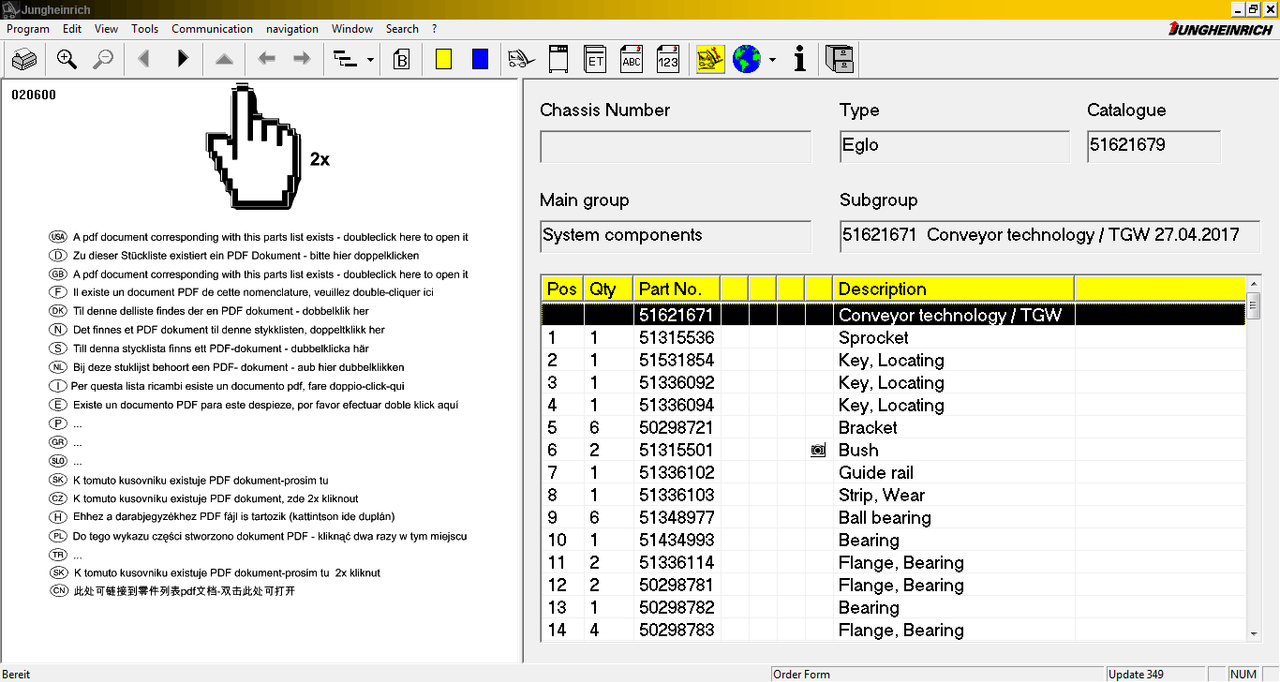Open the Search menu
Screen dimensions: 1280x682
pos(402,29)
